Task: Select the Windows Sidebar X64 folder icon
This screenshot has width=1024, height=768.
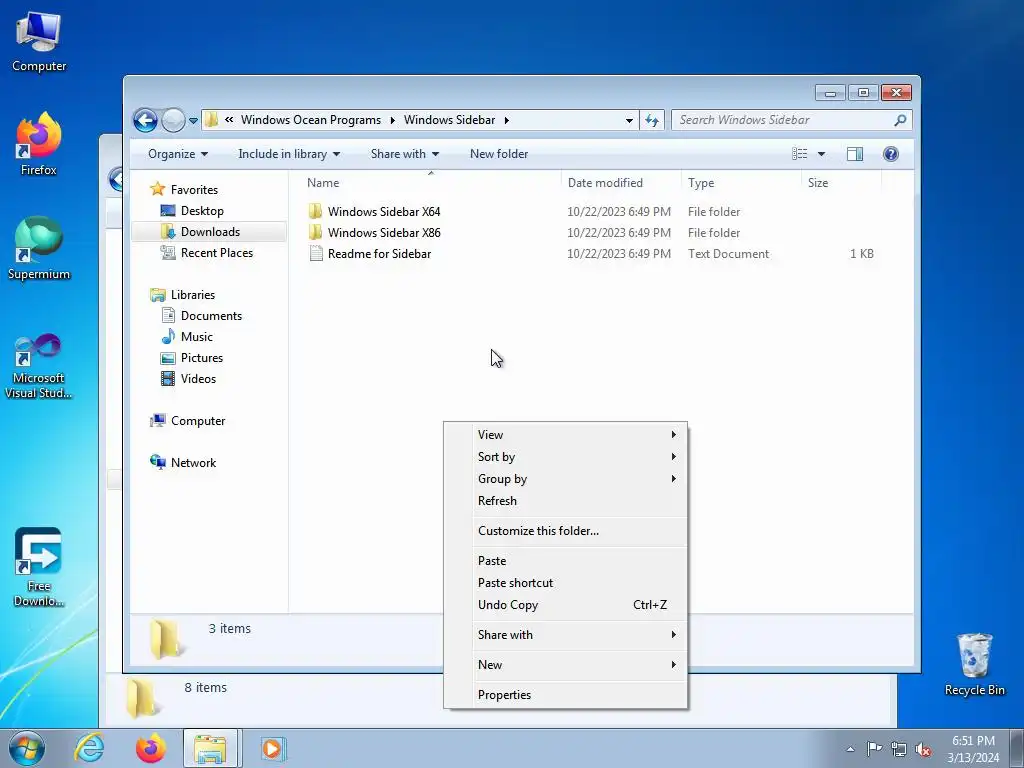Action: pyautogui.click(x=315, y=211)
